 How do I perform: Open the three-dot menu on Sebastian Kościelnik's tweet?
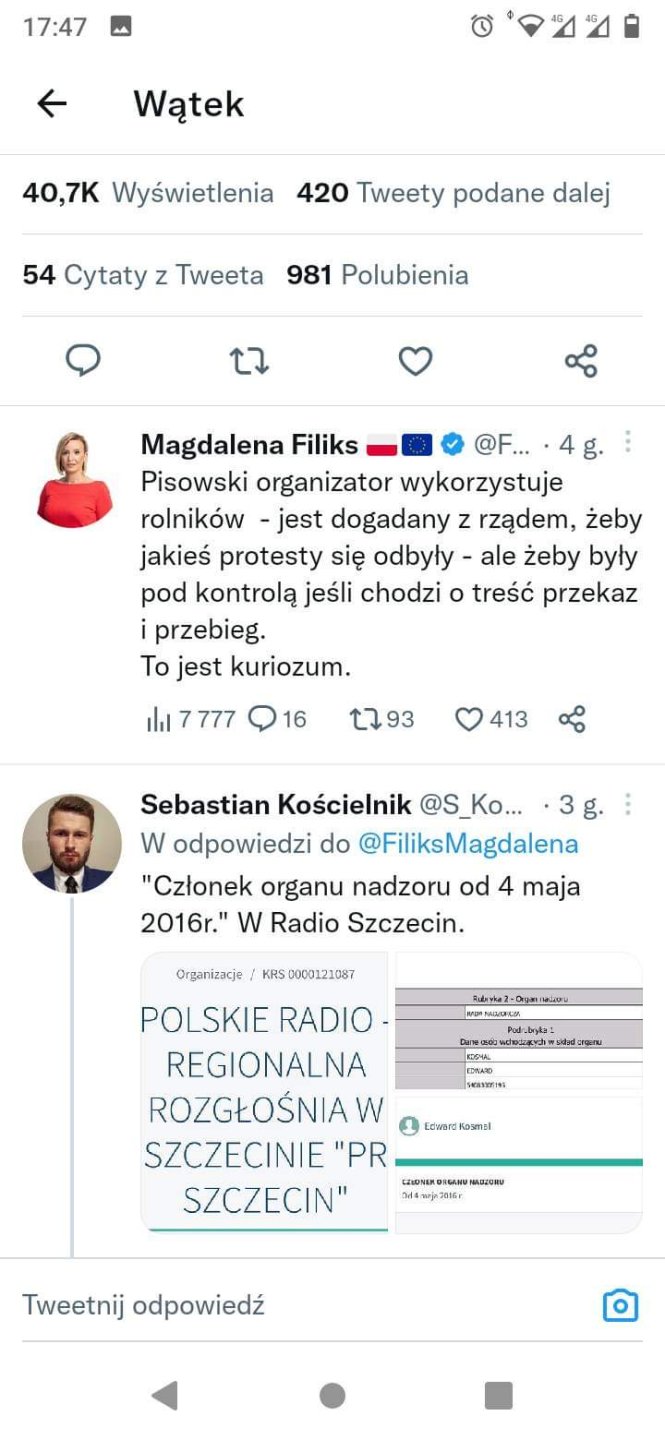628,804
